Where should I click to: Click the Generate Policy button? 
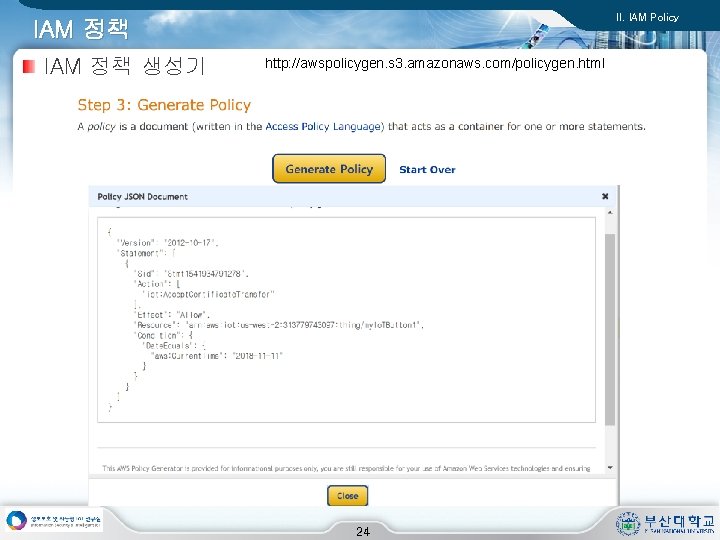(329, 169)
